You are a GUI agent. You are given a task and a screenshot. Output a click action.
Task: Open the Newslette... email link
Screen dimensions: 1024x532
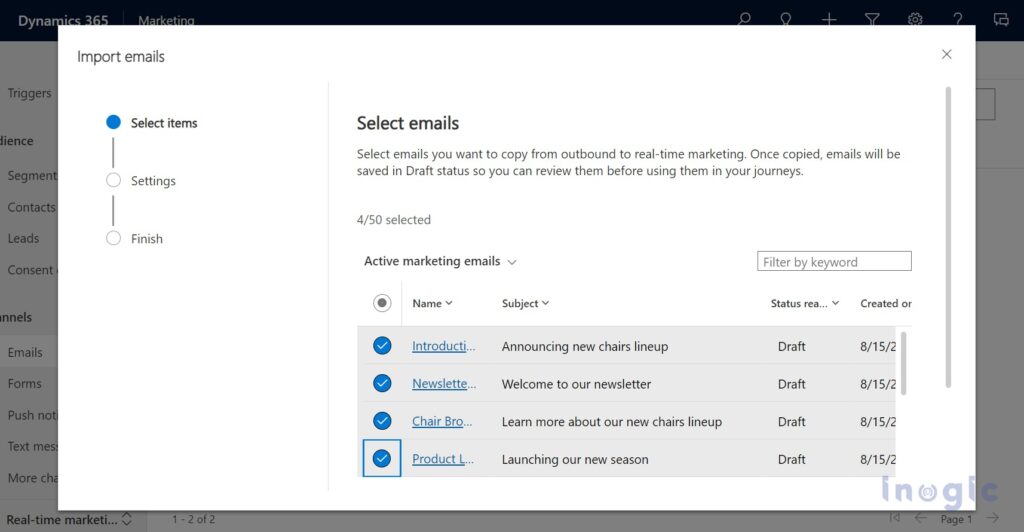(443, 384)
